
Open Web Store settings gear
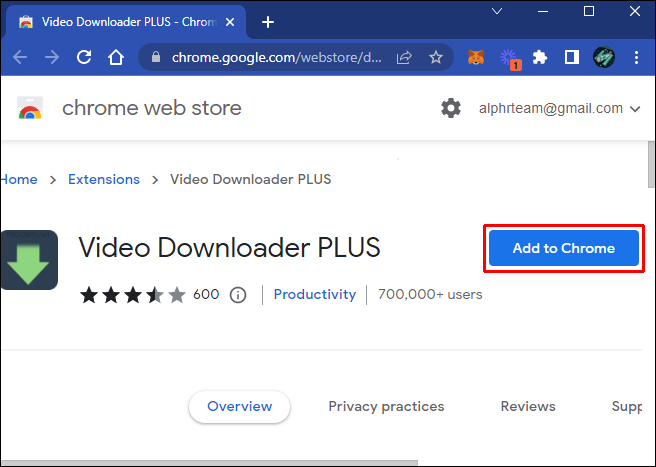coord(451,108)
